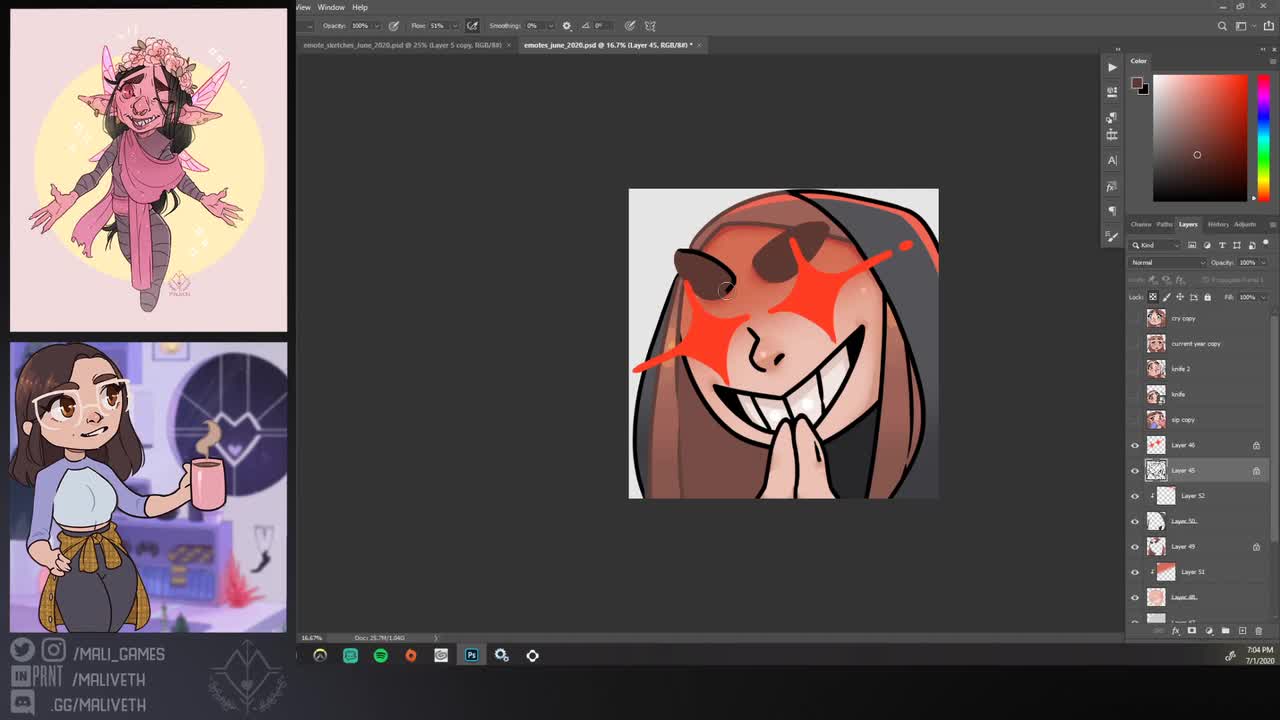Enable visibility for the cry copy layer
The width and height of the screenshot is (1280, 720).
[x=1134, y=318]
